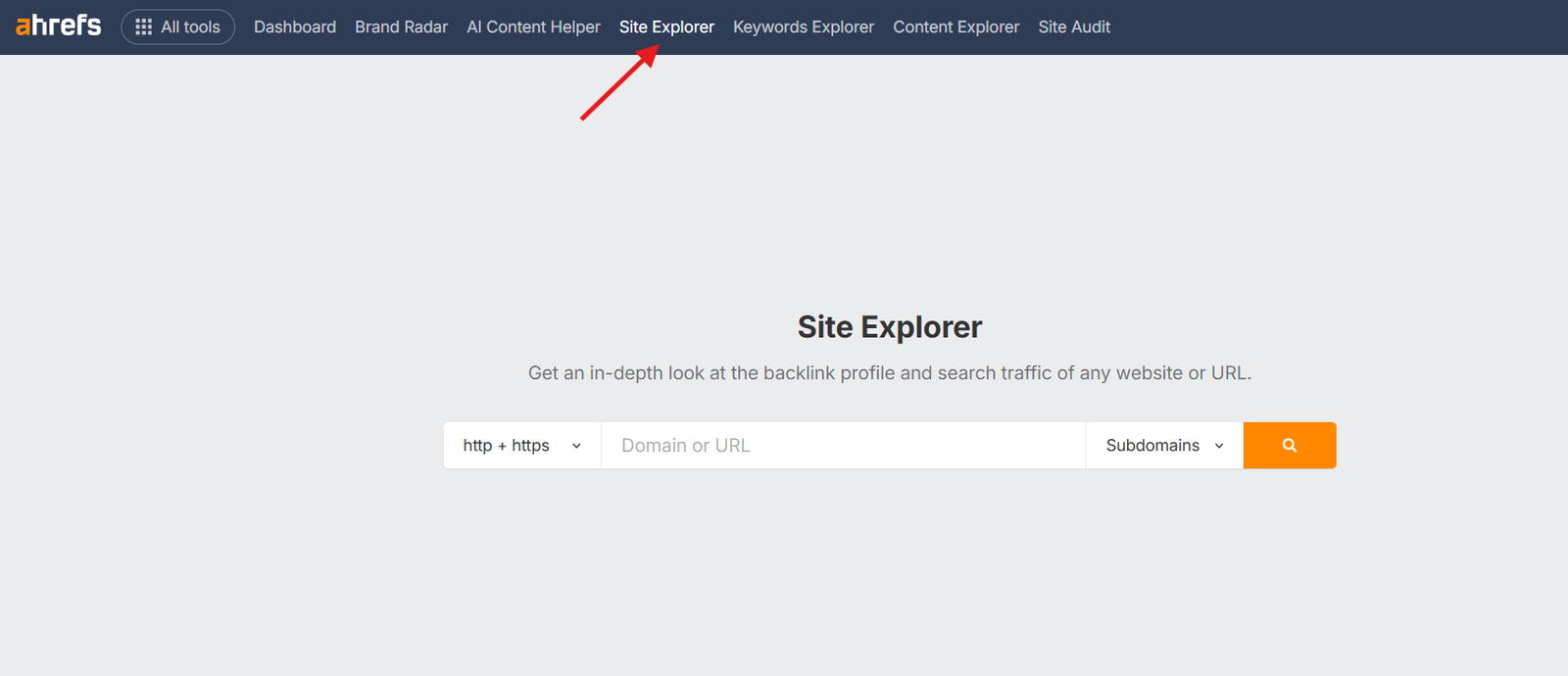Image resolution: width=1568 pixels, height=676 pixels.
Task: Click the magnifying glass search icon
Action: 1290,446
